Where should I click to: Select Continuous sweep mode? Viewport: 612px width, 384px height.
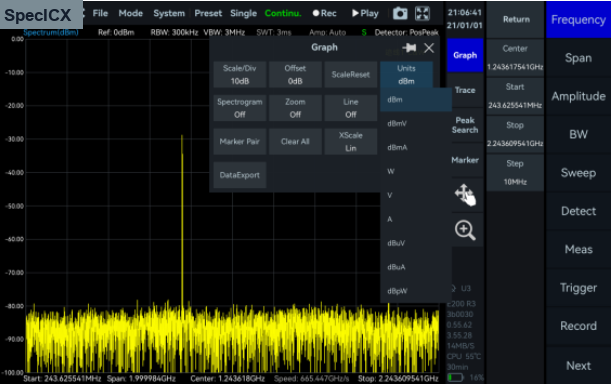[283, 13]
